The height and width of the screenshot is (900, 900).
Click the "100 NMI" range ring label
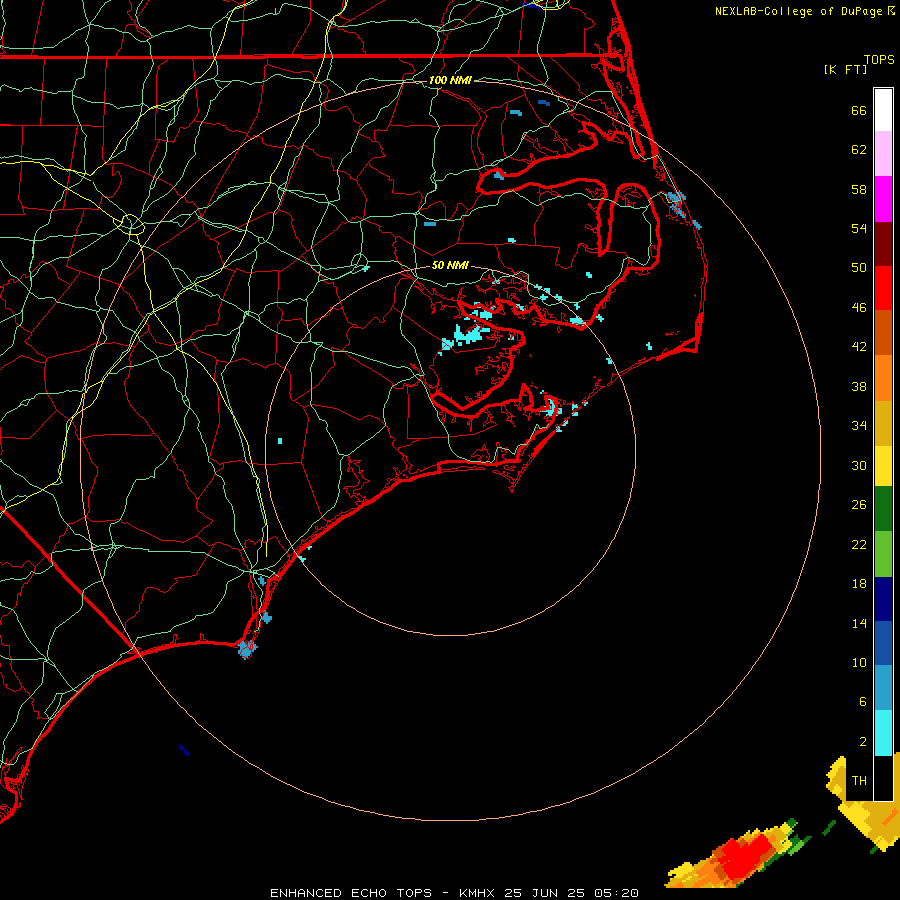pos(450,80)
